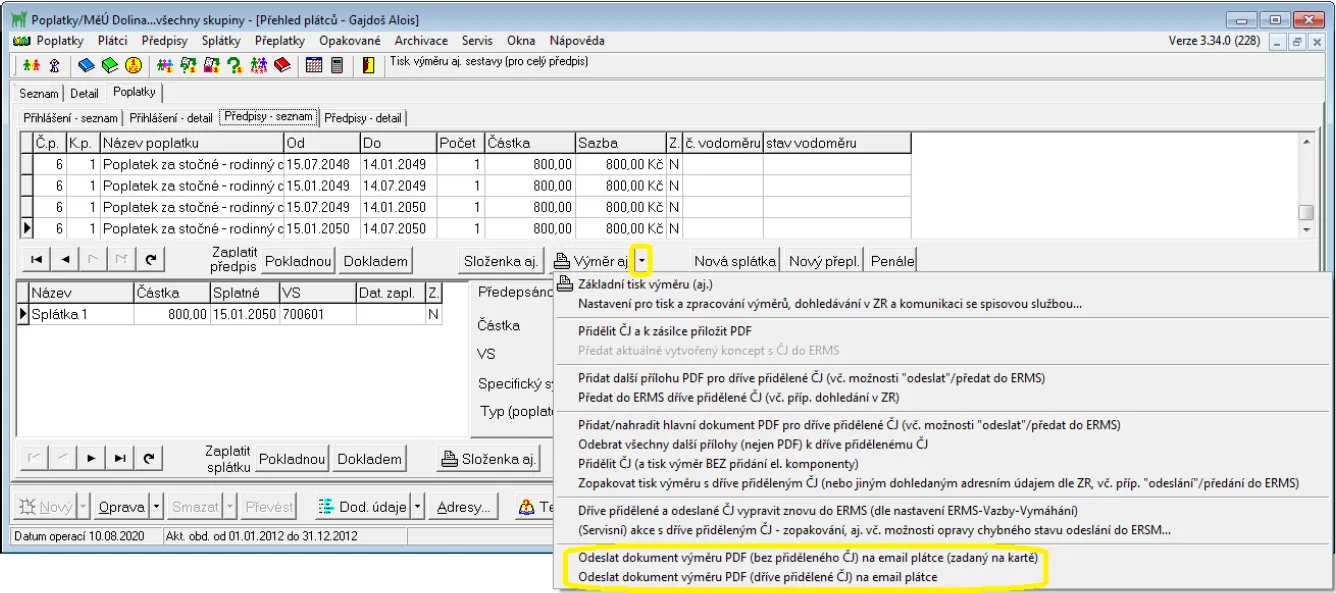Expand the Dod. údaje dropdown arrow
Viewport: 1336px width, 593px height.
pos(419,507)
